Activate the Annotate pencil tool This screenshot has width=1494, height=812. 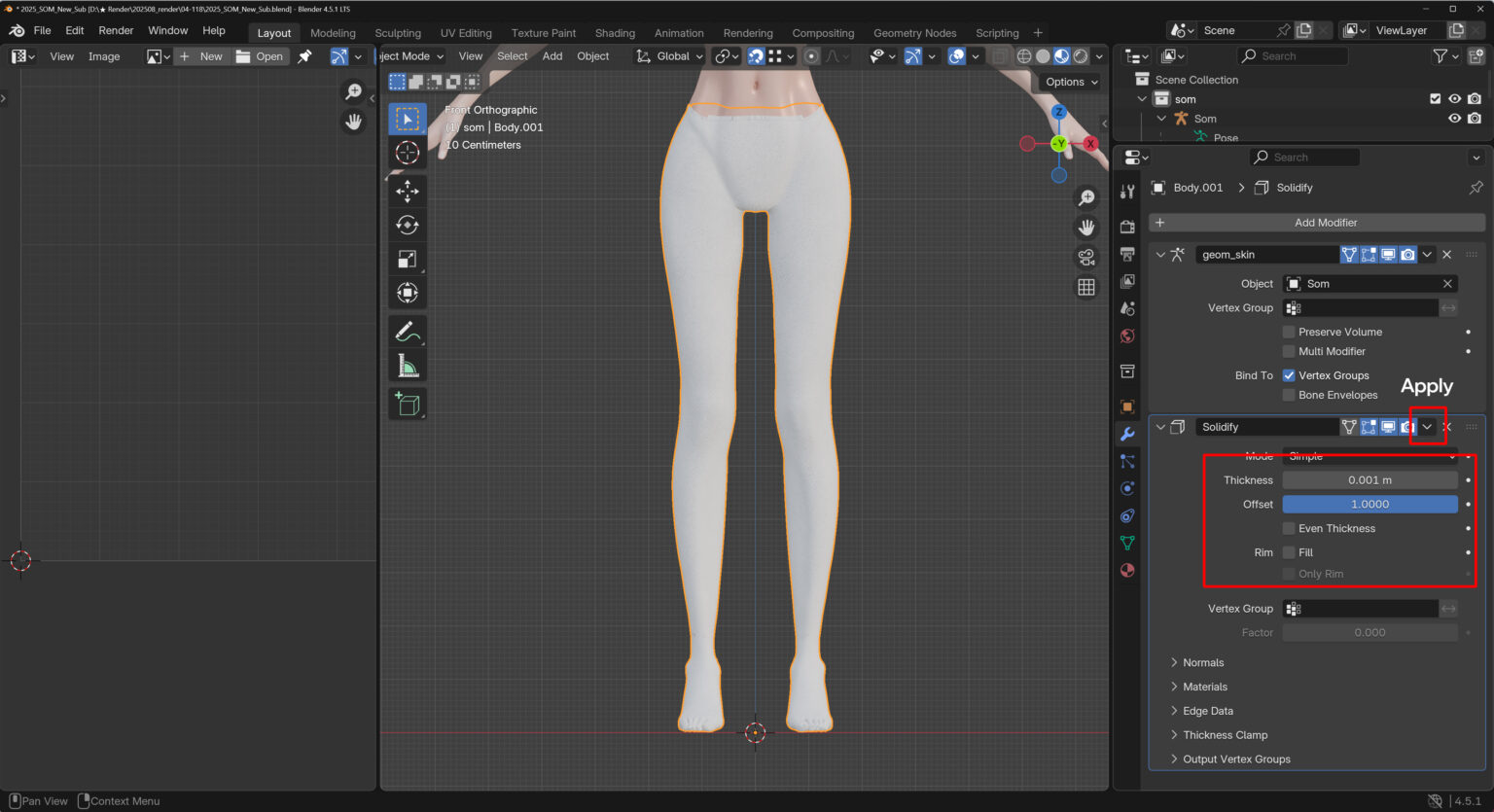coord(407,332)
